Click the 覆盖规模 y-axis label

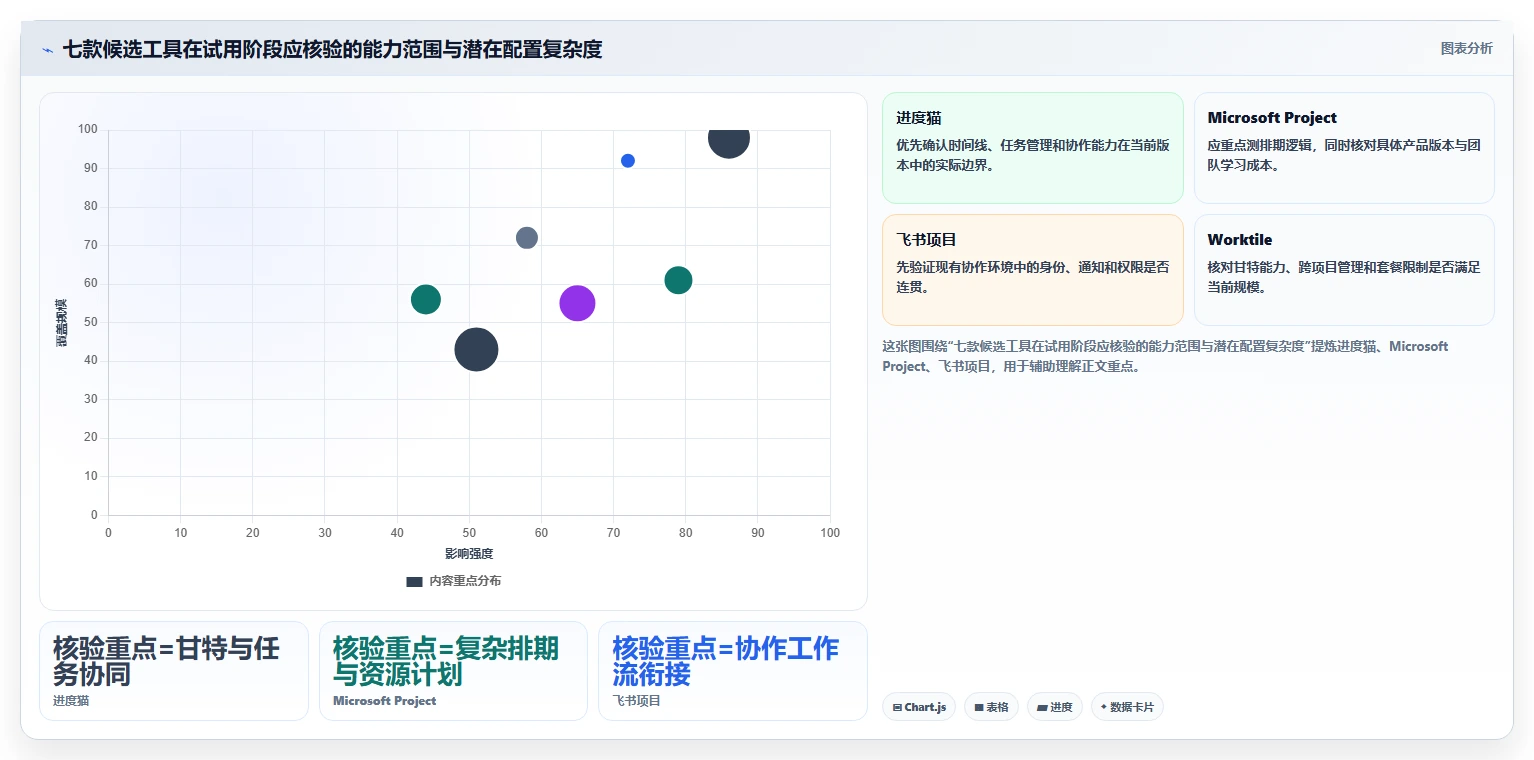tap(61, 323)
